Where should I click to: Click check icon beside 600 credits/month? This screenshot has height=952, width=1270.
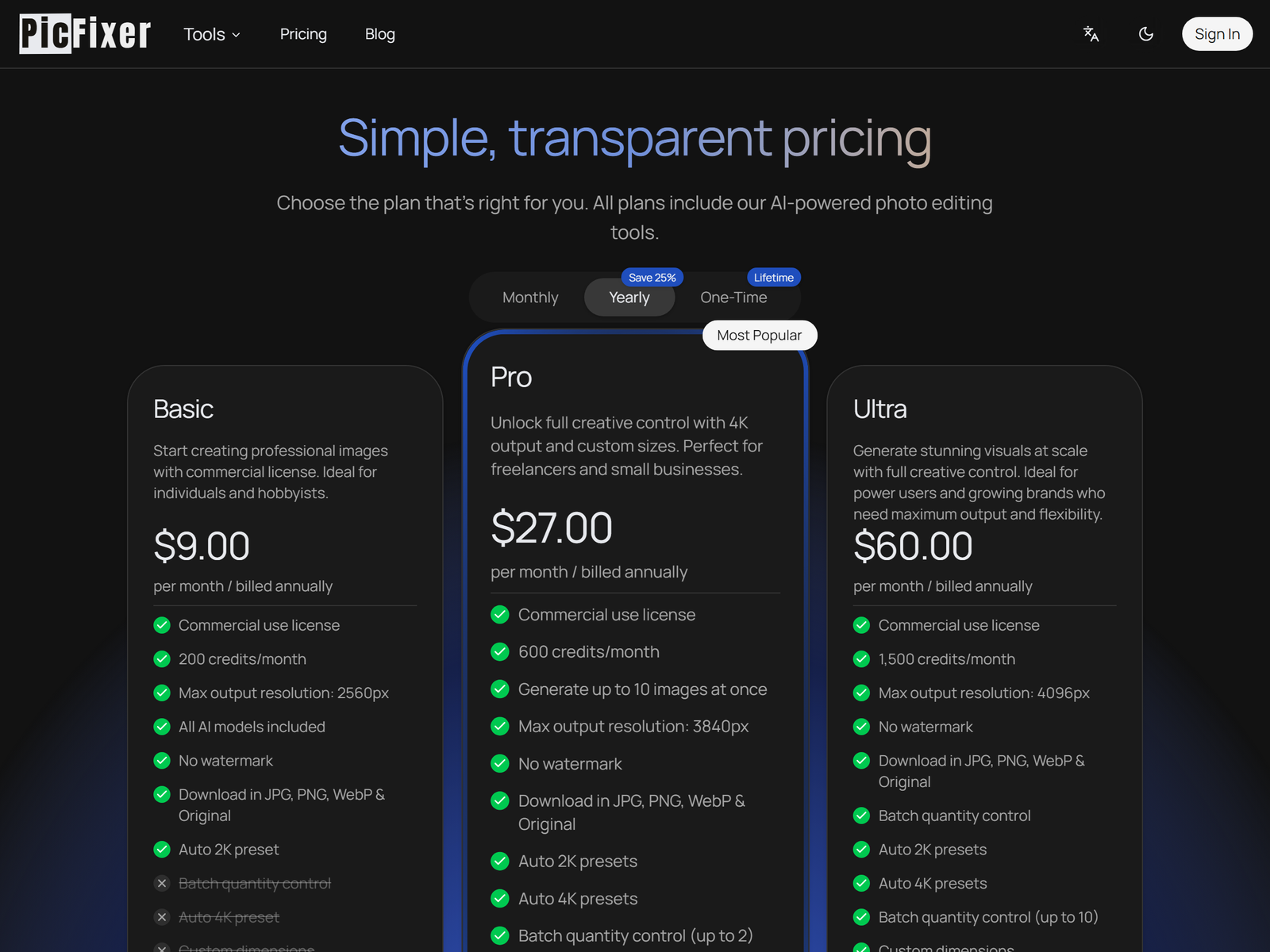point(500,652)
